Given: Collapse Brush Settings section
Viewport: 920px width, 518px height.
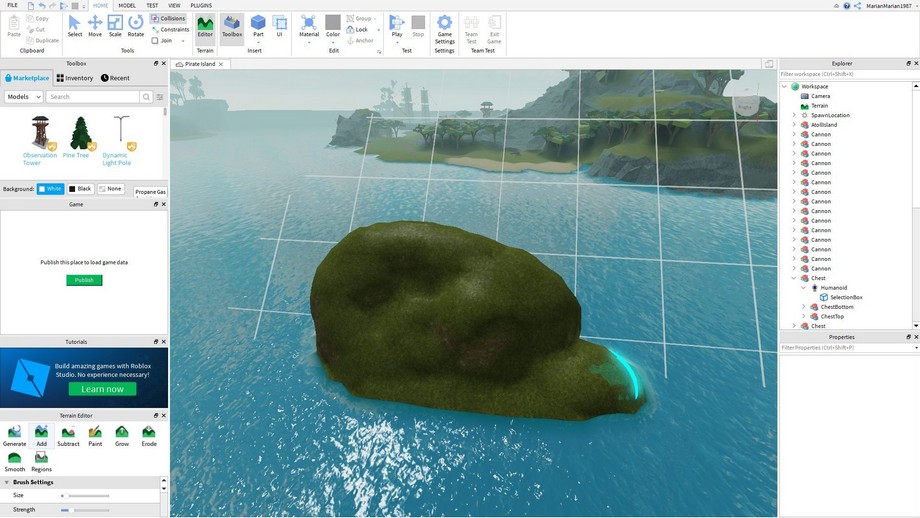Looking at the screenshot, I should pos(6,482).
